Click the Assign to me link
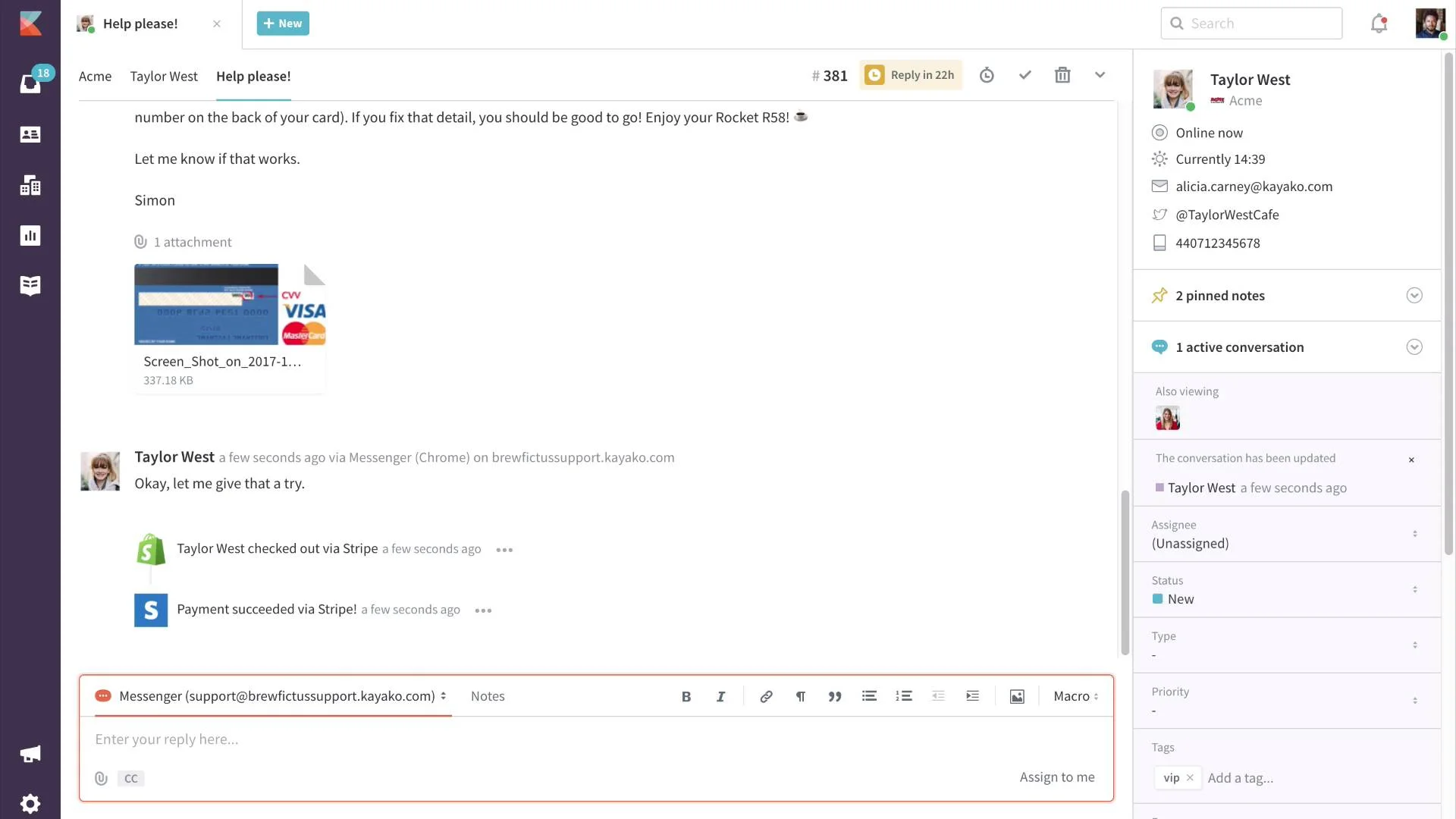The width and height of the screenshot is (1456, 819). point(1056,777)
